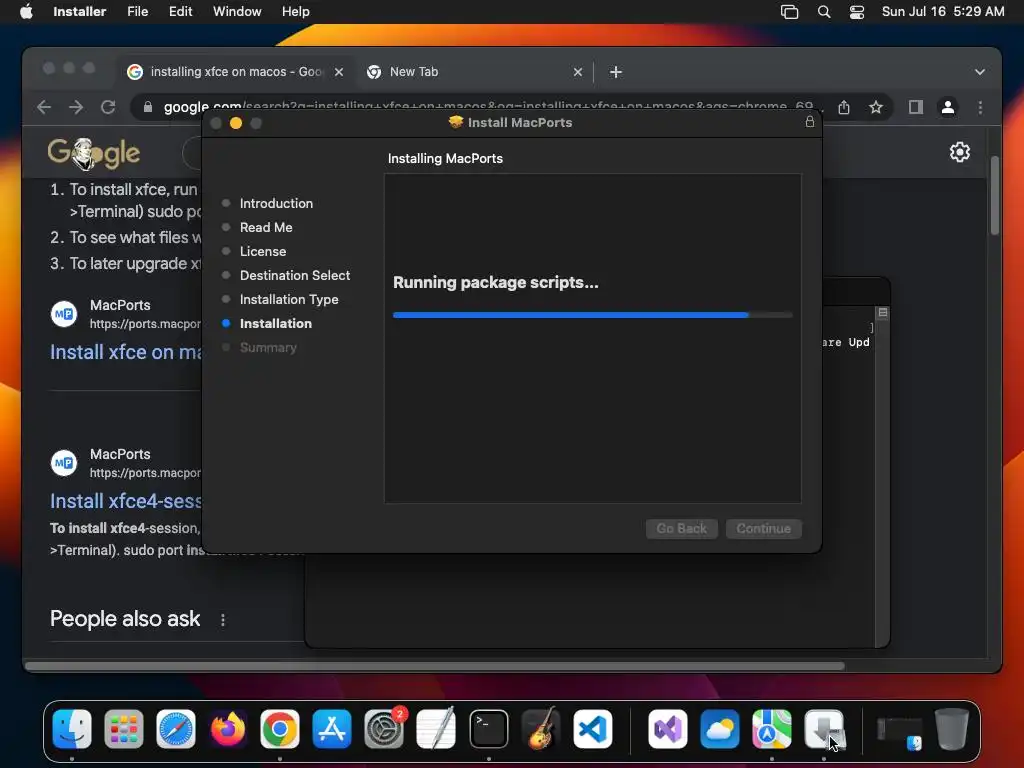
Task: Open the Maps app in the dock
Action: (771, 729)
